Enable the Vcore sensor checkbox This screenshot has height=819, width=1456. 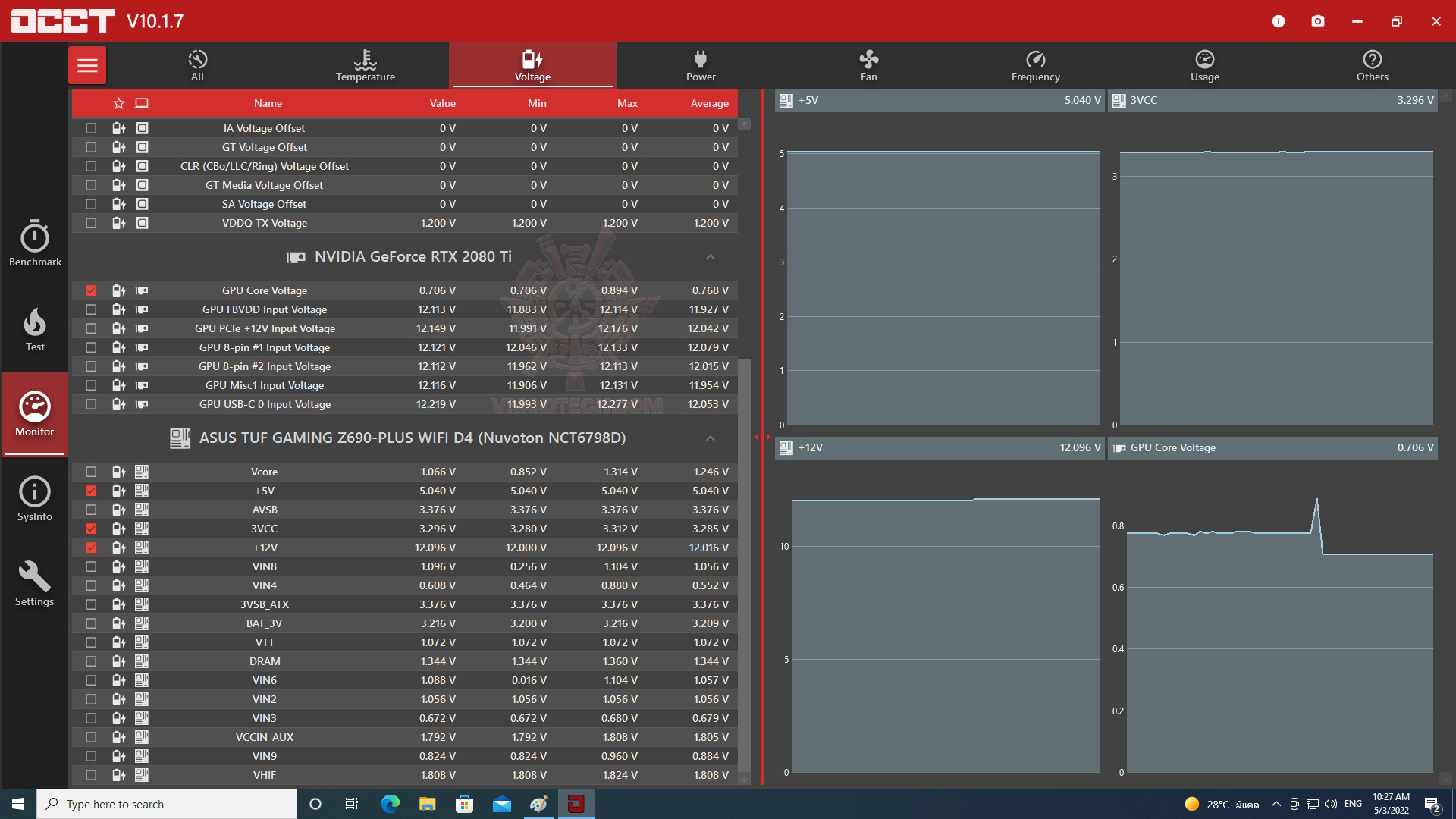(91, 472)
